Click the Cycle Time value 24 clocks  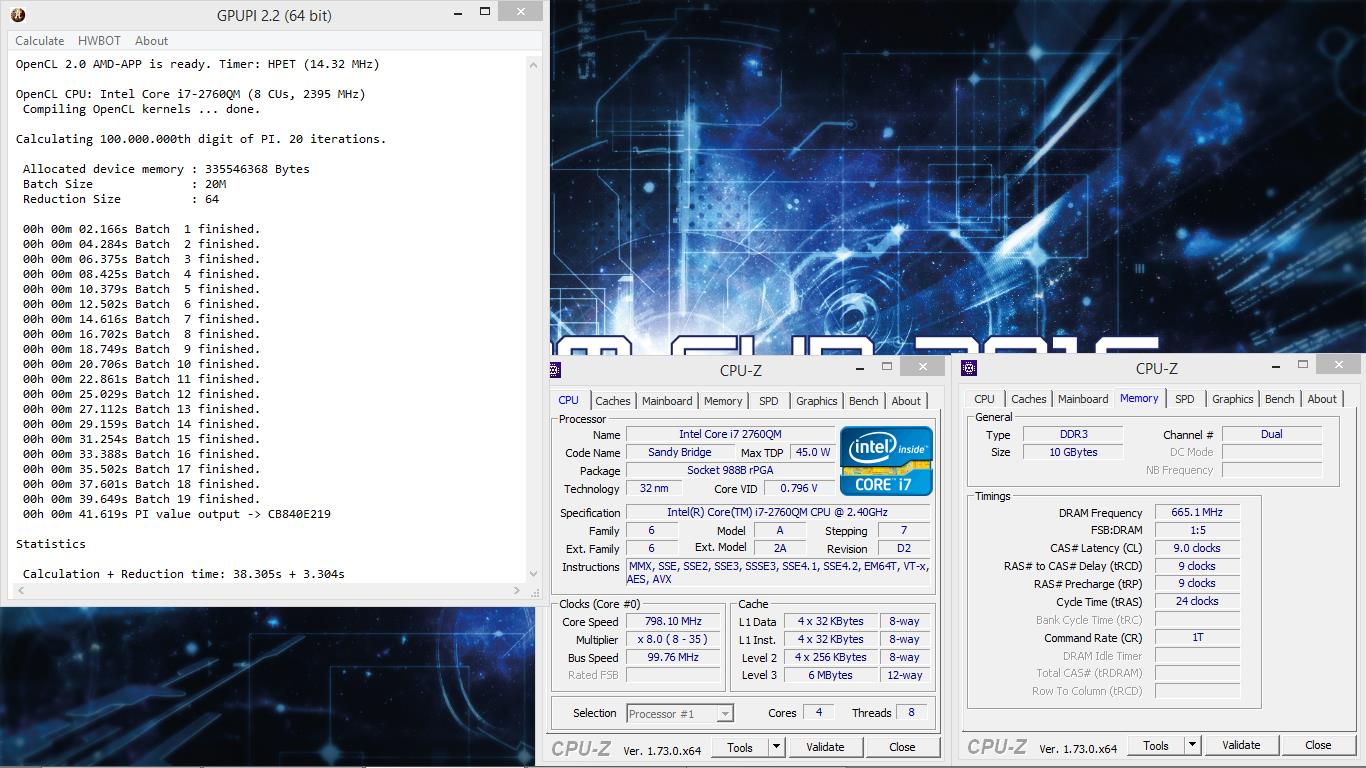(1197, 602)
